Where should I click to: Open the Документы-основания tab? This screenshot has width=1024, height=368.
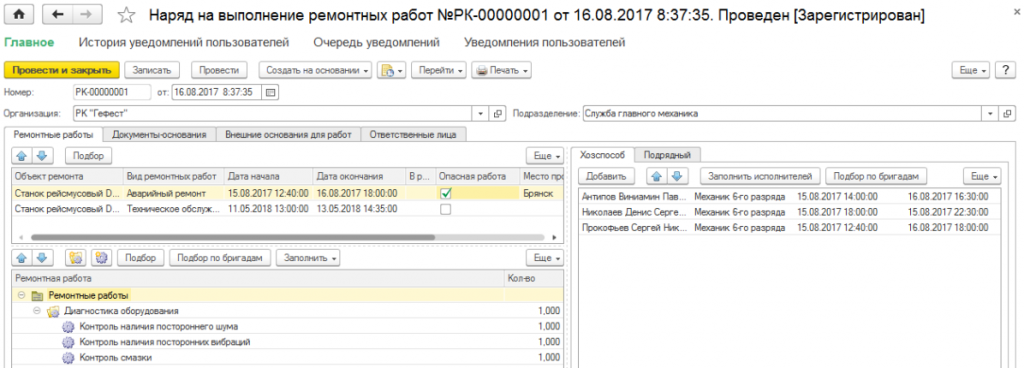(x=159, y=134)
